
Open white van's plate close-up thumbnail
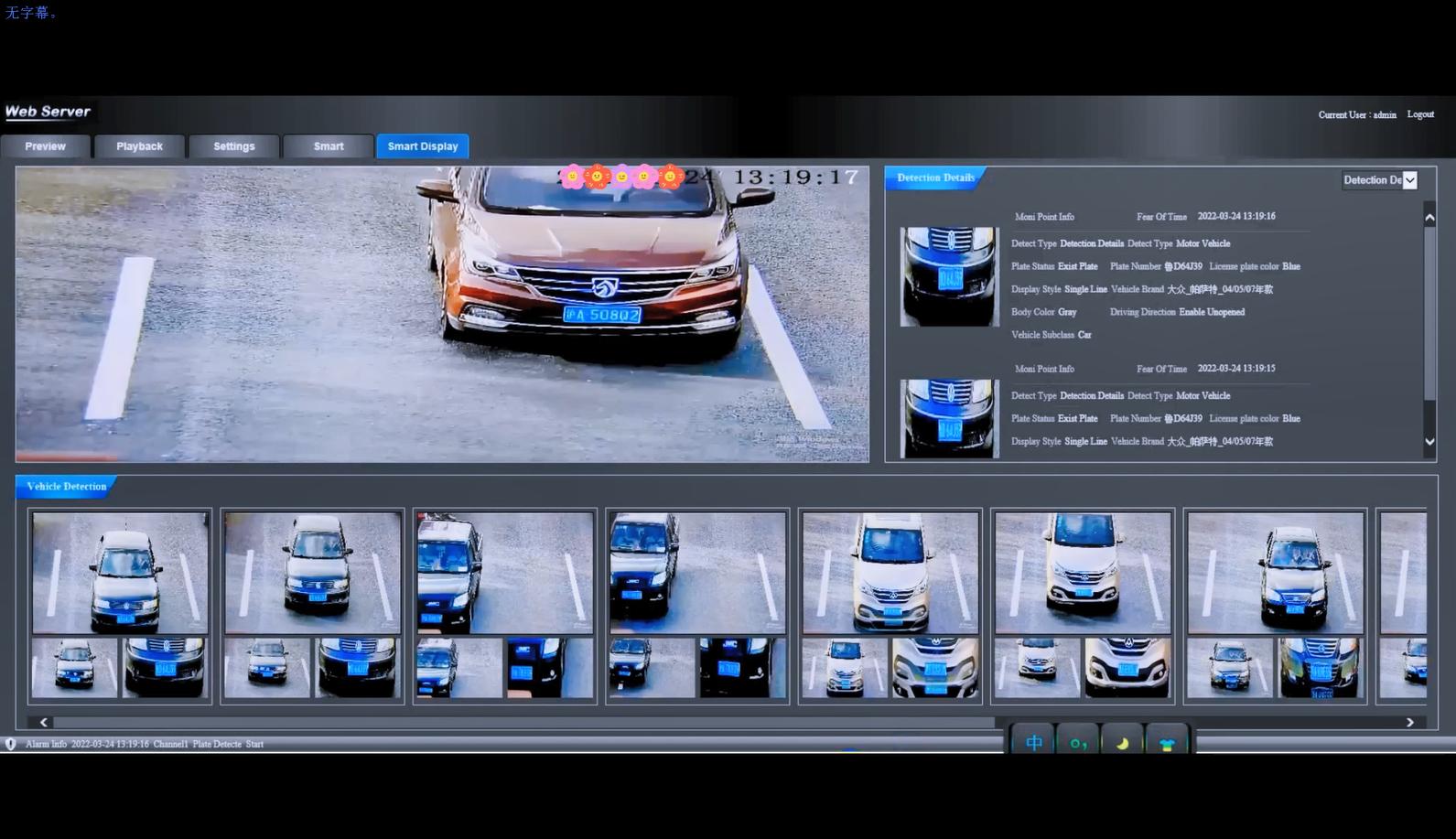[934, 668]
